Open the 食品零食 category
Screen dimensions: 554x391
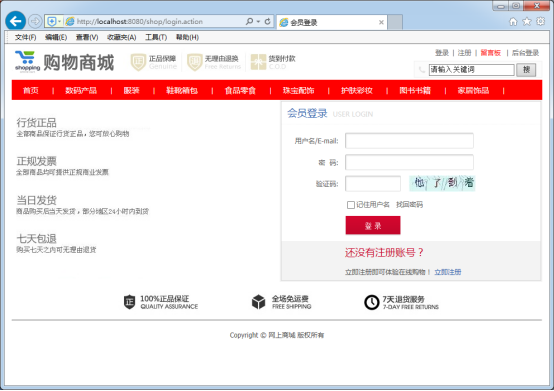(240, 90)
